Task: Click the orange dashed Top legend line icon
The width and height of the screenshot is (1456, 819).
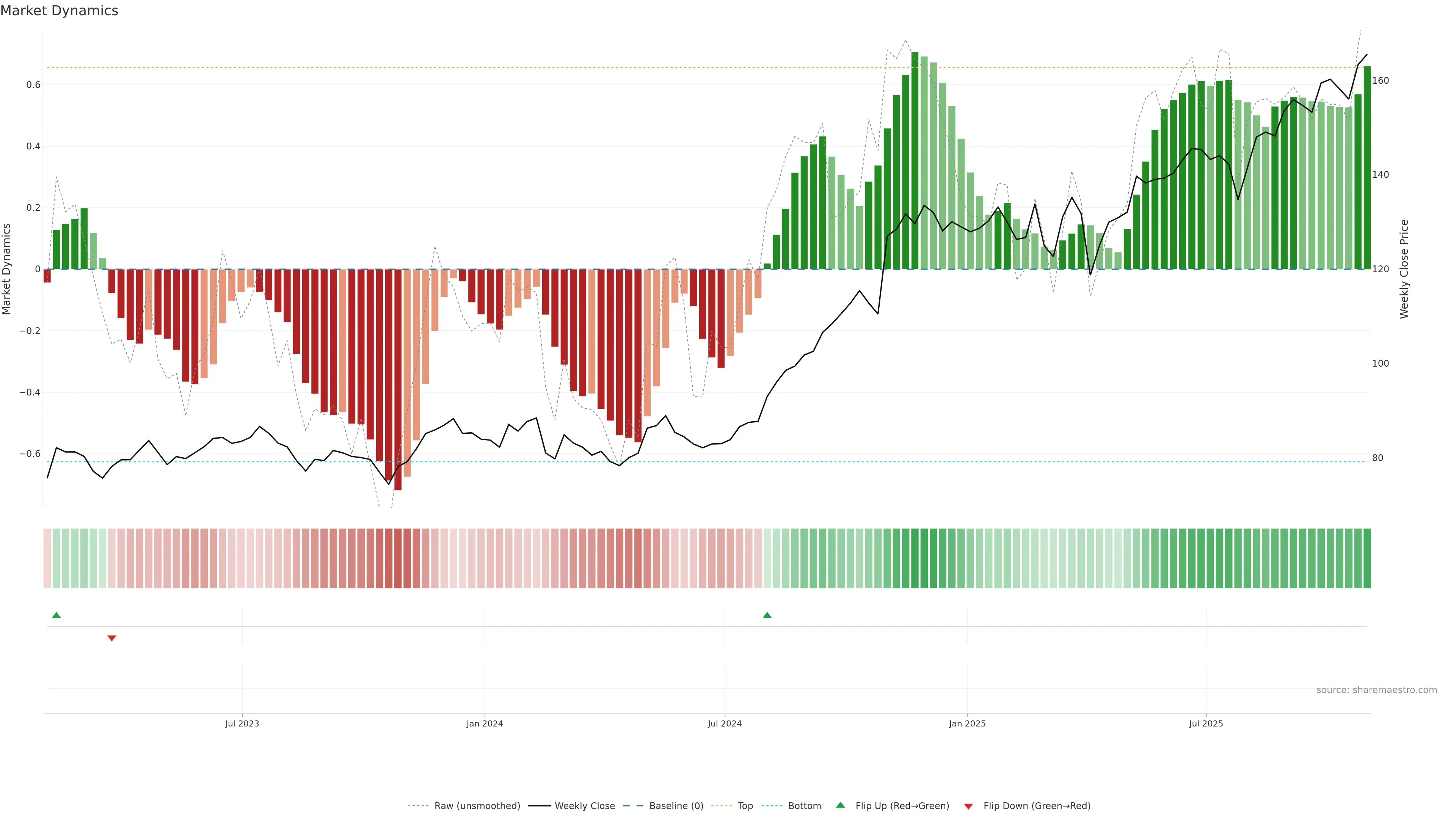Action: coord(721,805)
